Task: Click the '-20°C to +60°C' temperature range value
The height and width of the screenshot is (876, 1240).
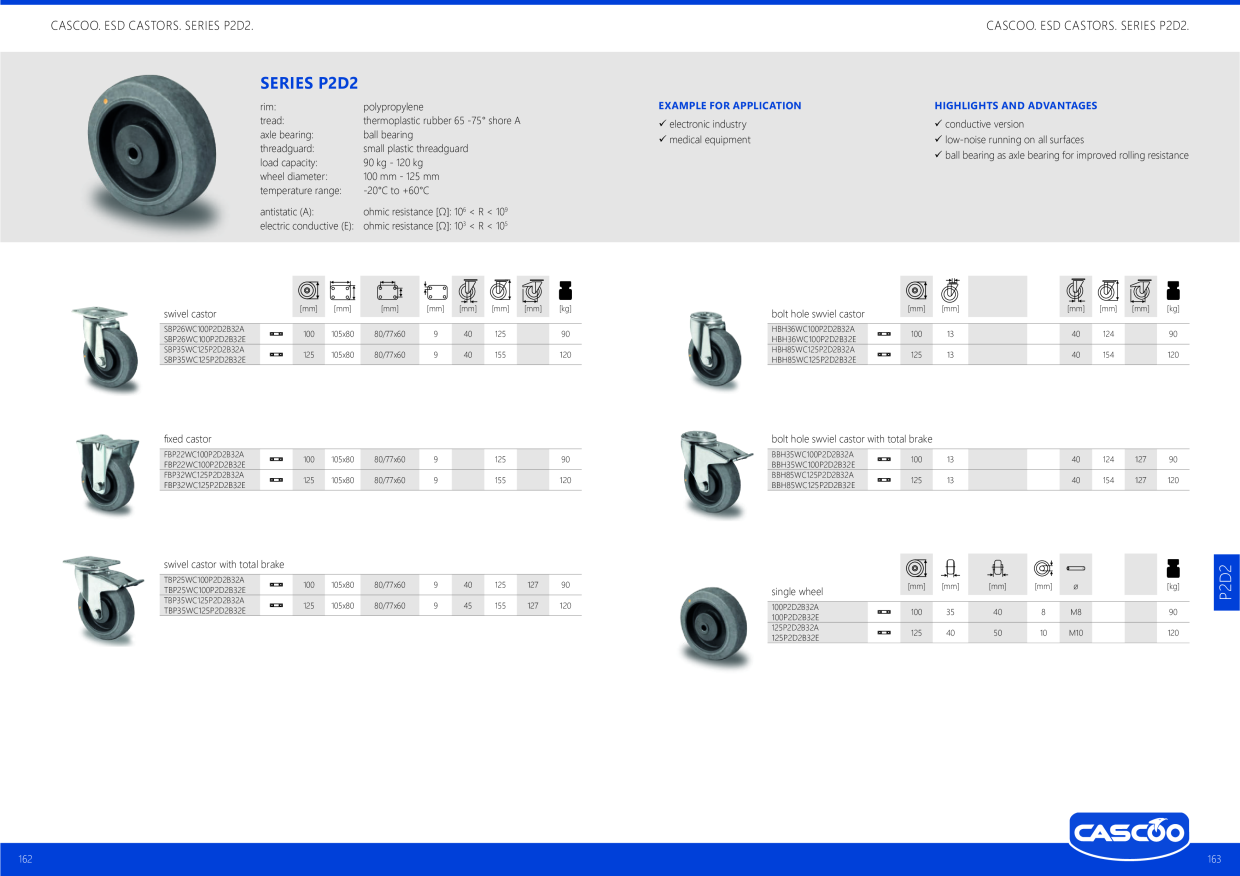Action: coord(396,191)
